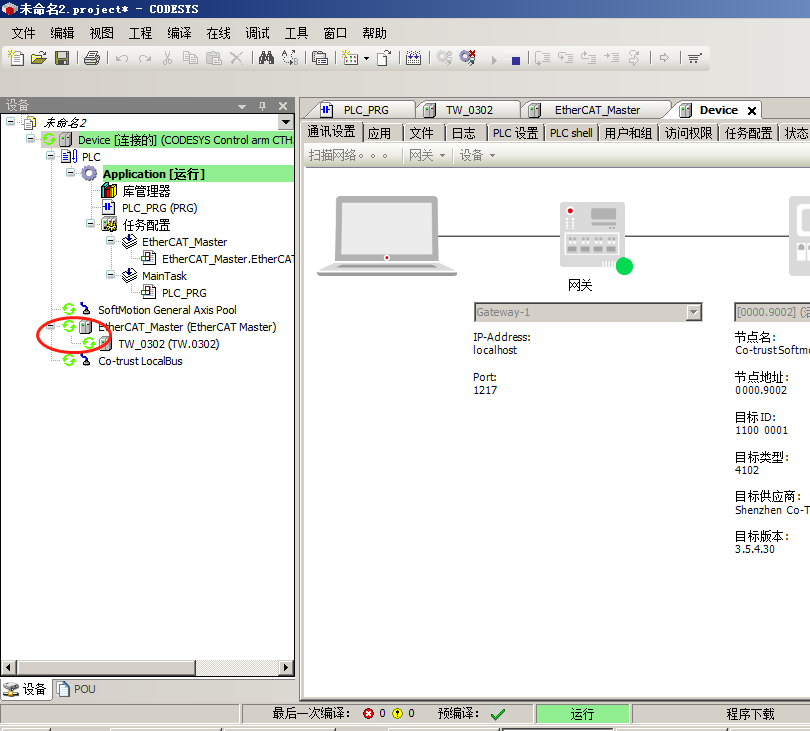Click the last toolbar icon with horizontal lines

[694, 58]
